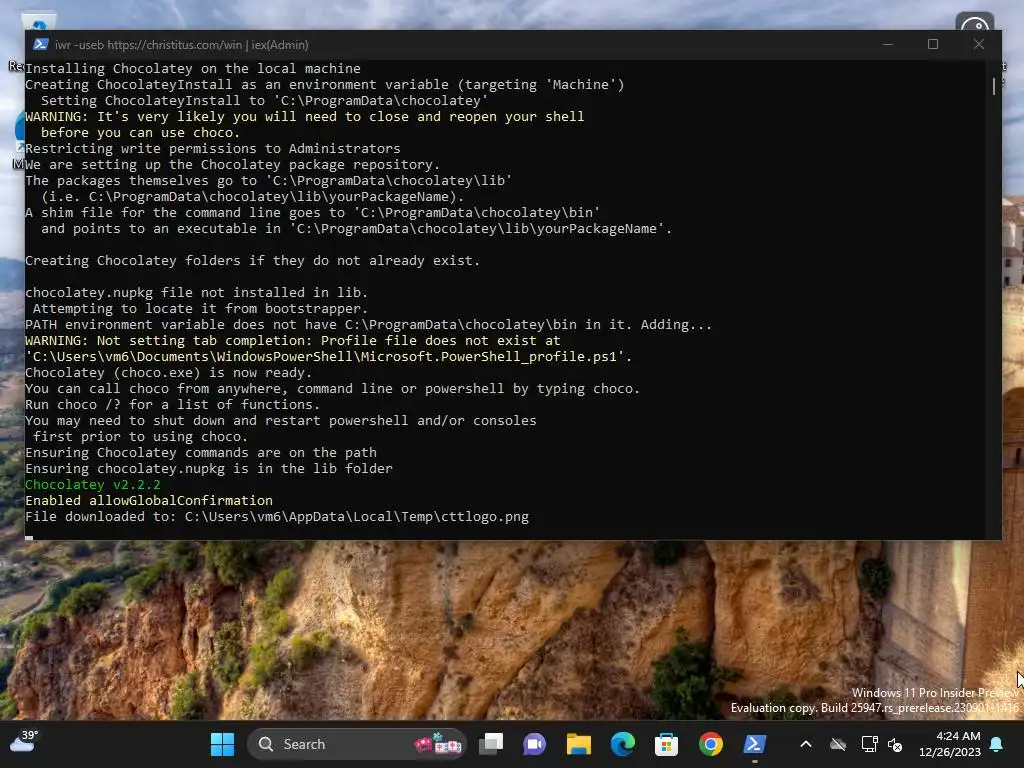
Task: Click the muted volume tray icon
Action: pyautogui.click(x=895, y=744)
